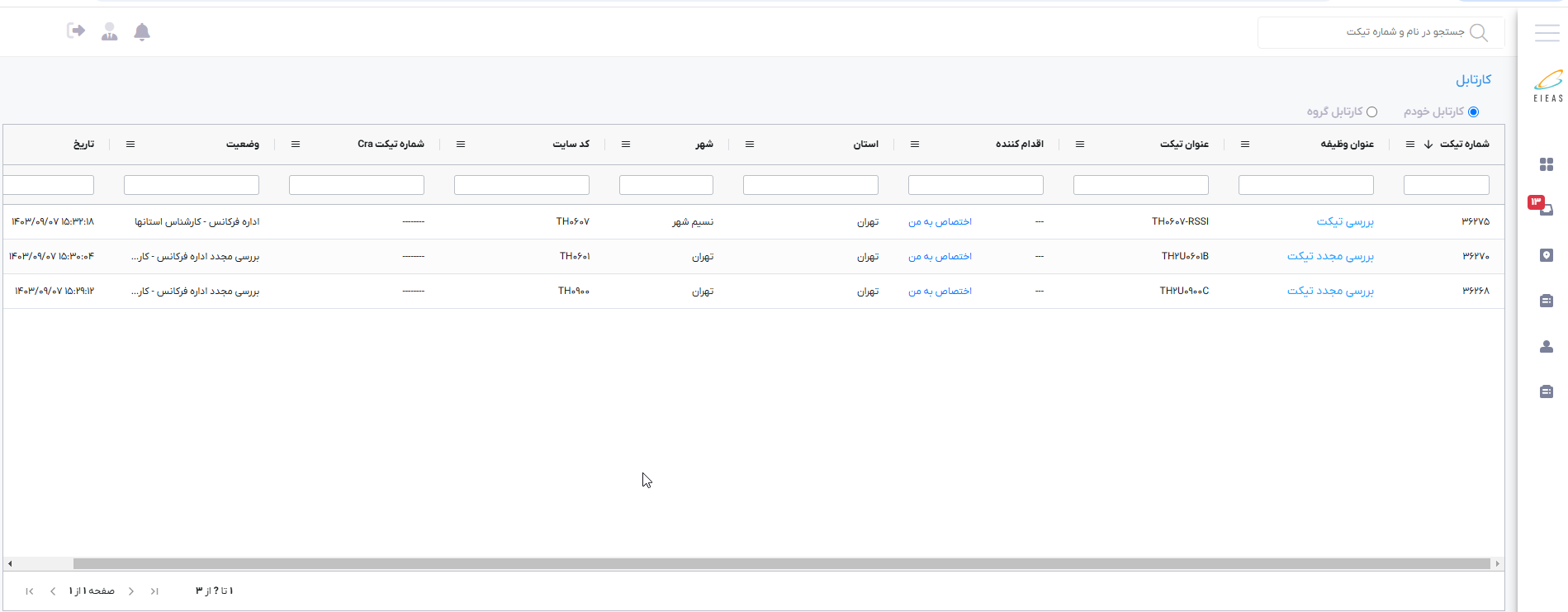Select the کارتابل گروه radio button

click(1371, 112)
